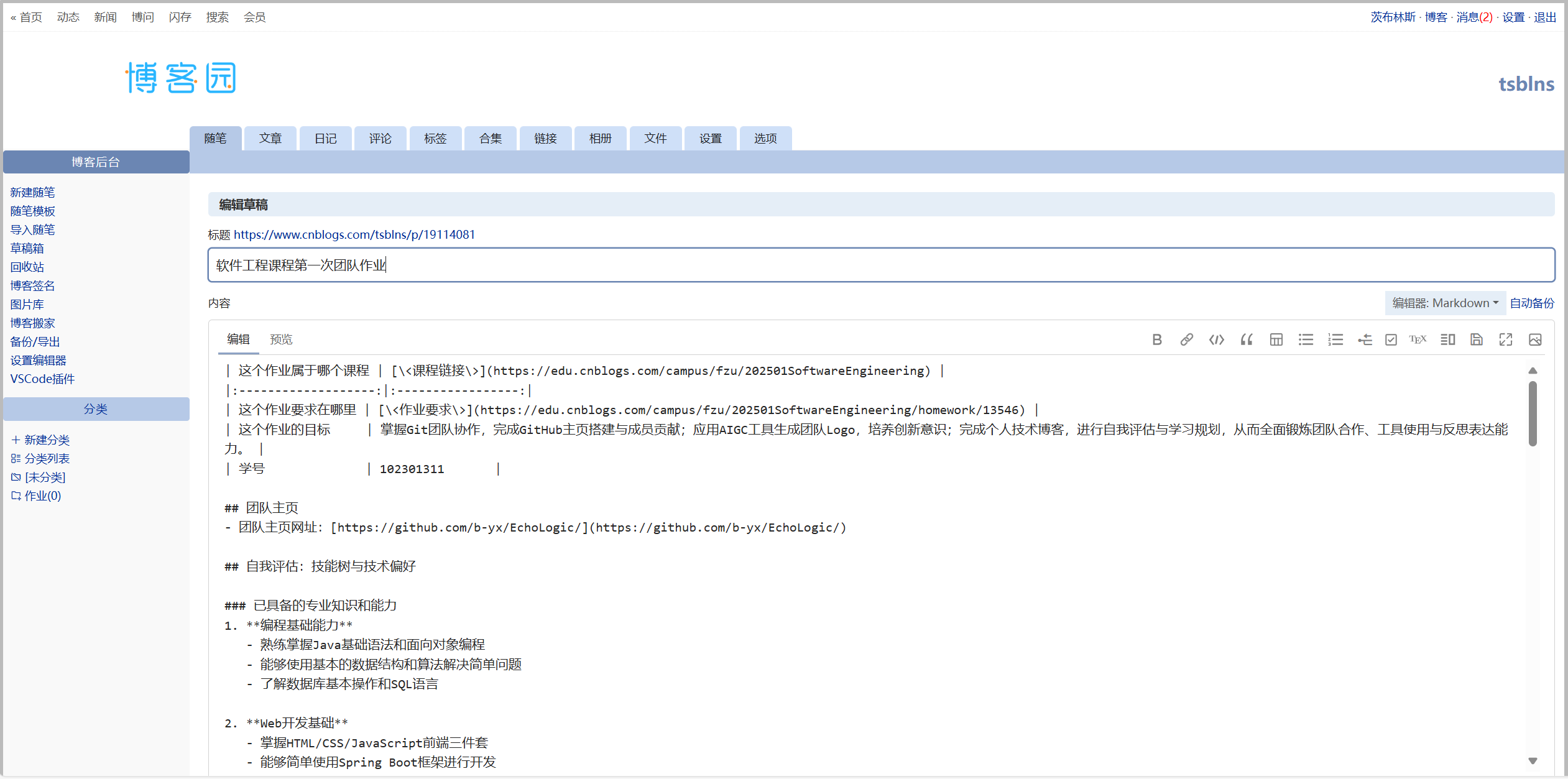1568x779 pixels.
Task: Toggle bold formatting in editor toolbar
Action: click(1156, 339)
